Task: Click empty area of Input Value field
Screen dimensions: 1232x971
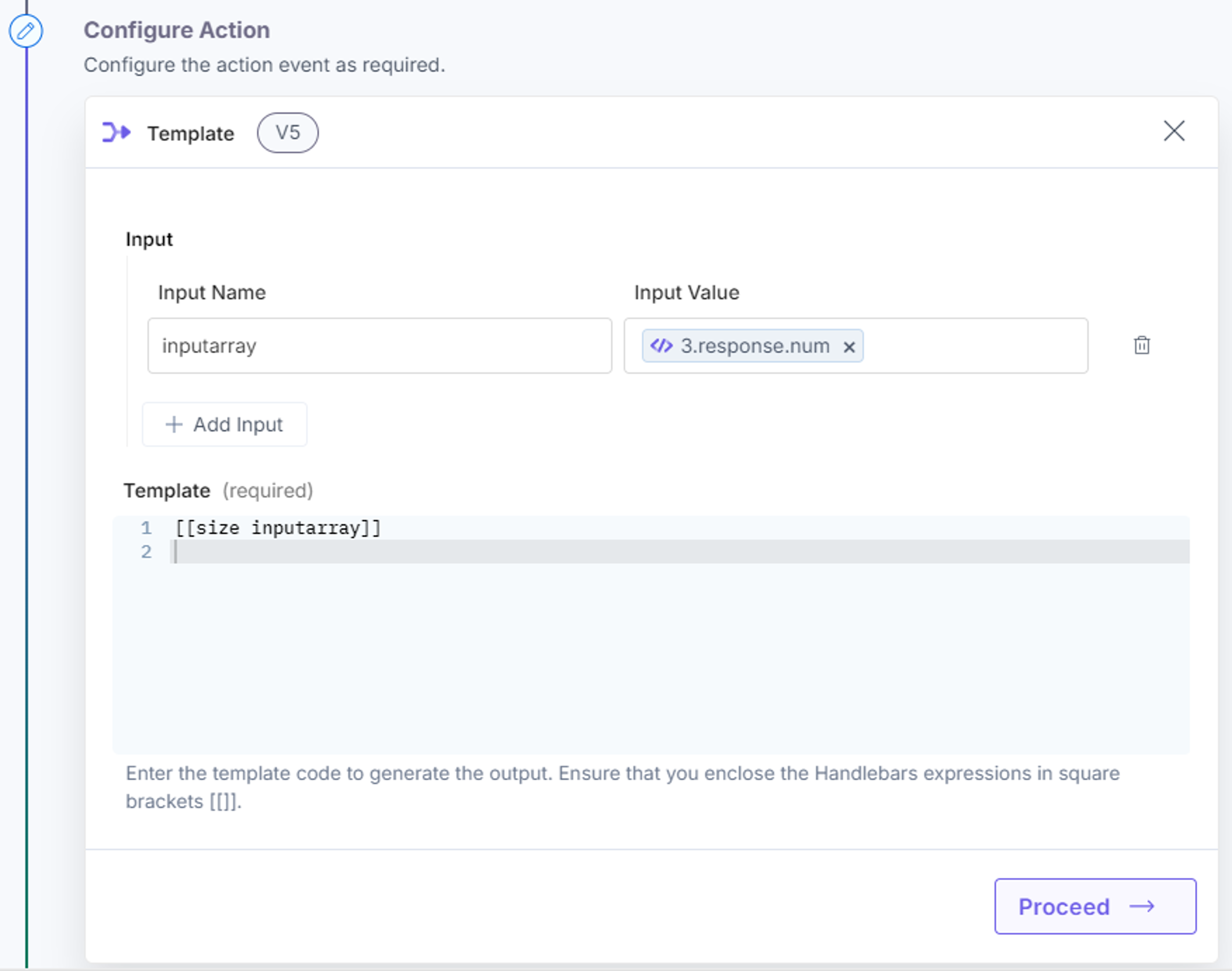Action: coord(975,346)
